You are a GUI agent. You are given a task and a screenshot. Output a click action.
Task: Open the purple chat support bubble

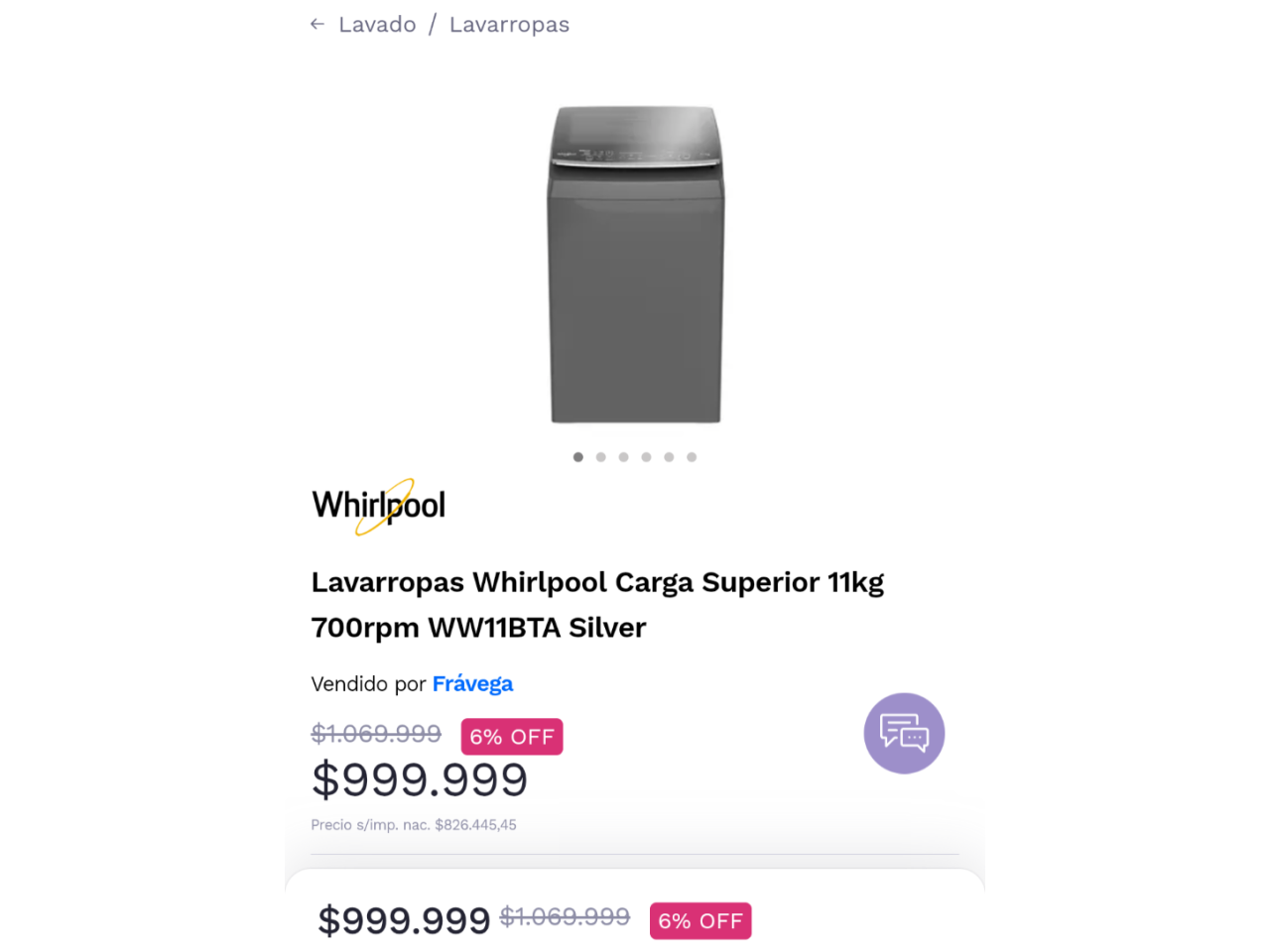pyautogui.click(x=904, y=734)
